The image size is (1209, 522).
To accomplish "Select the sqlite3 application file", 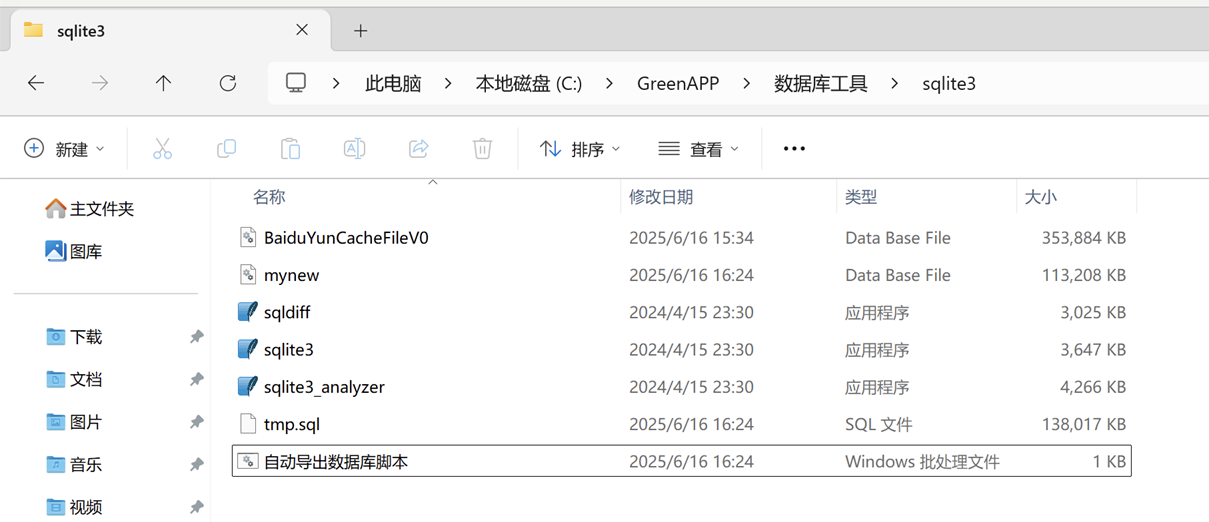I will pos(681,349).
